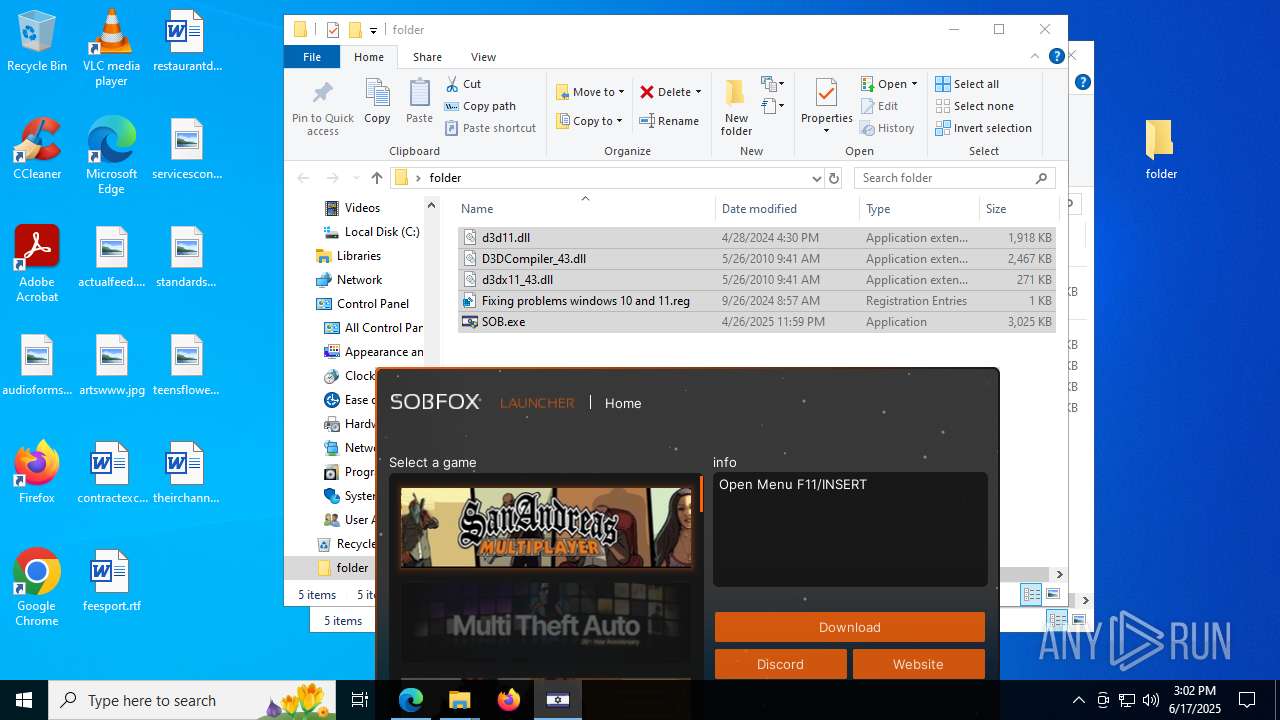The width and height of the screenshot is (1280, 720).
Task: Click the Paste ribbon icon
Action: coord(419,101)
